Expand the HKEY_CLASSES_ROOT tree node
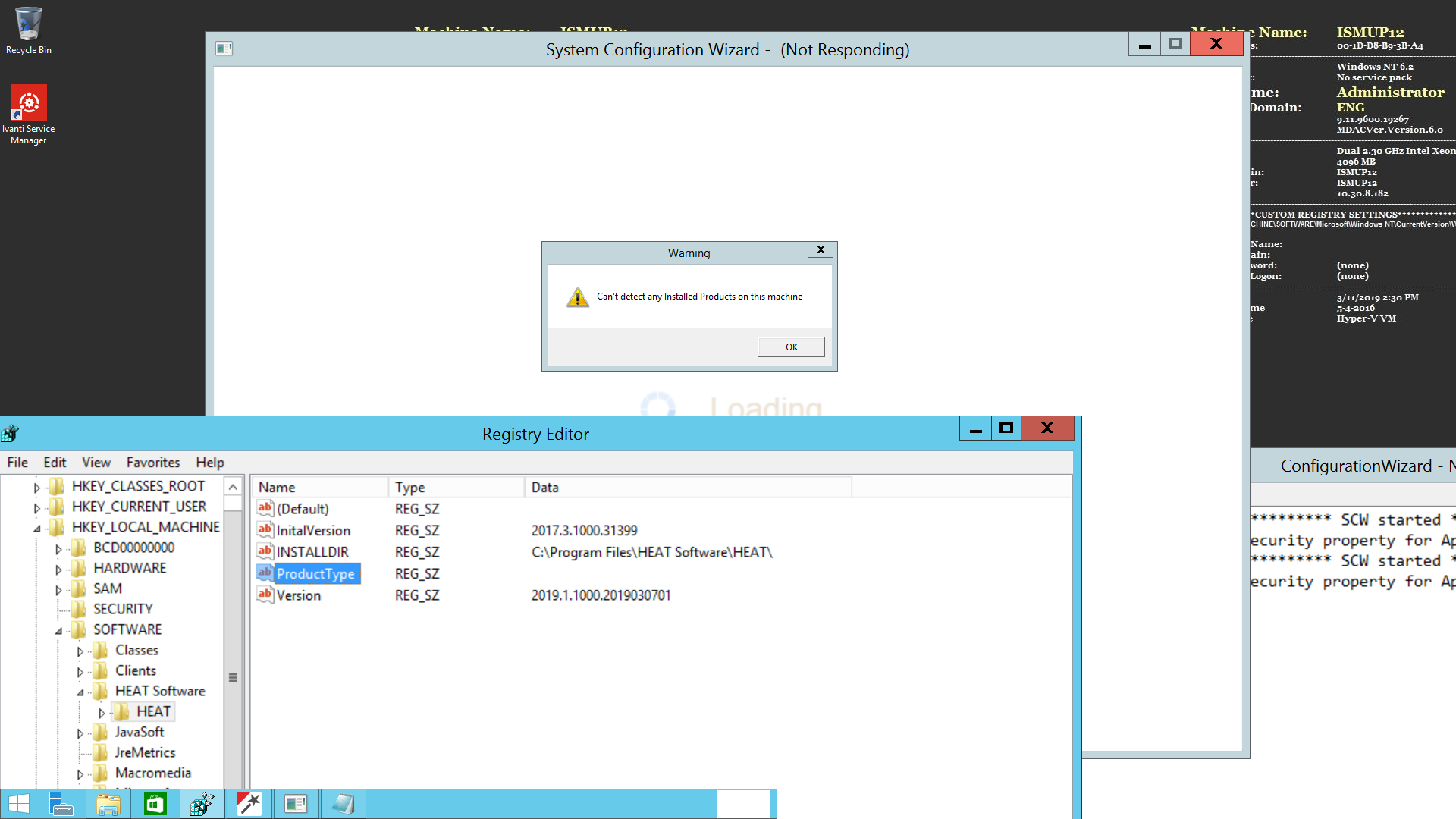 point(36,488)
